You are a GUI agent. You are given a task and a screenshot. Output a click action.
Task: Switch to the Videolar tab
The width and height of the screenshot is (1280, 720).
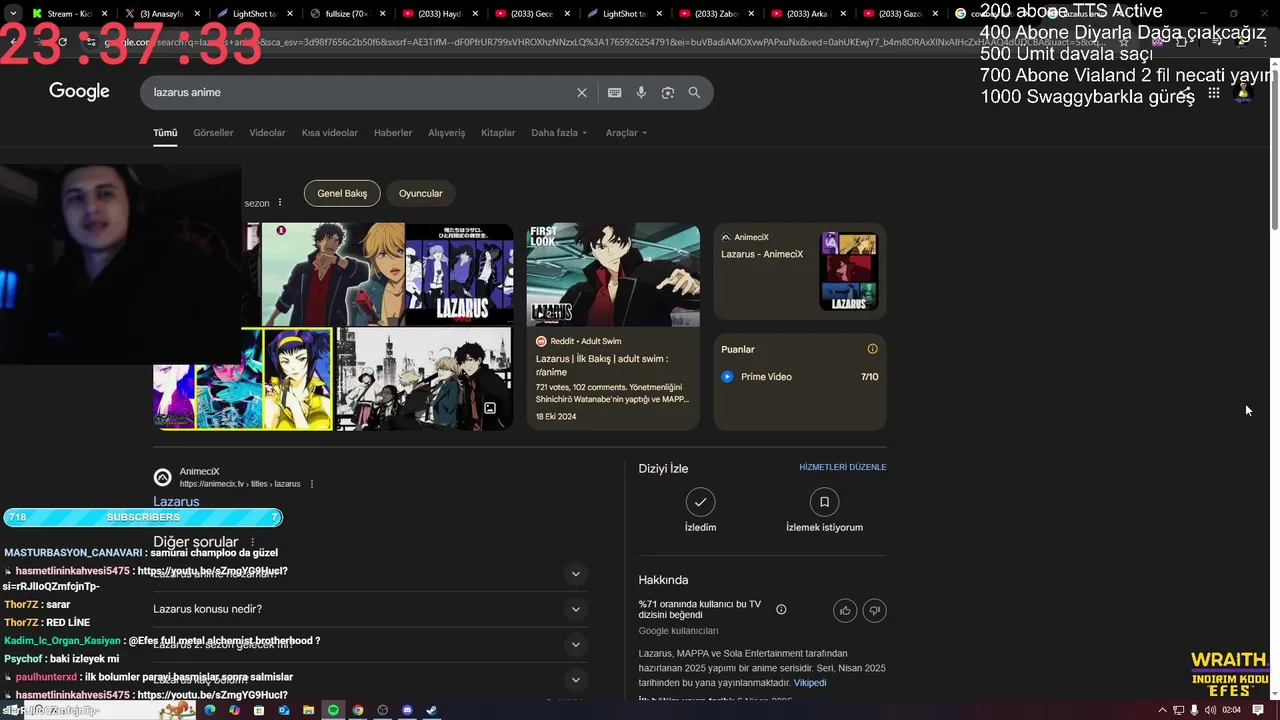pyautogui.click(x=267, y=133)
